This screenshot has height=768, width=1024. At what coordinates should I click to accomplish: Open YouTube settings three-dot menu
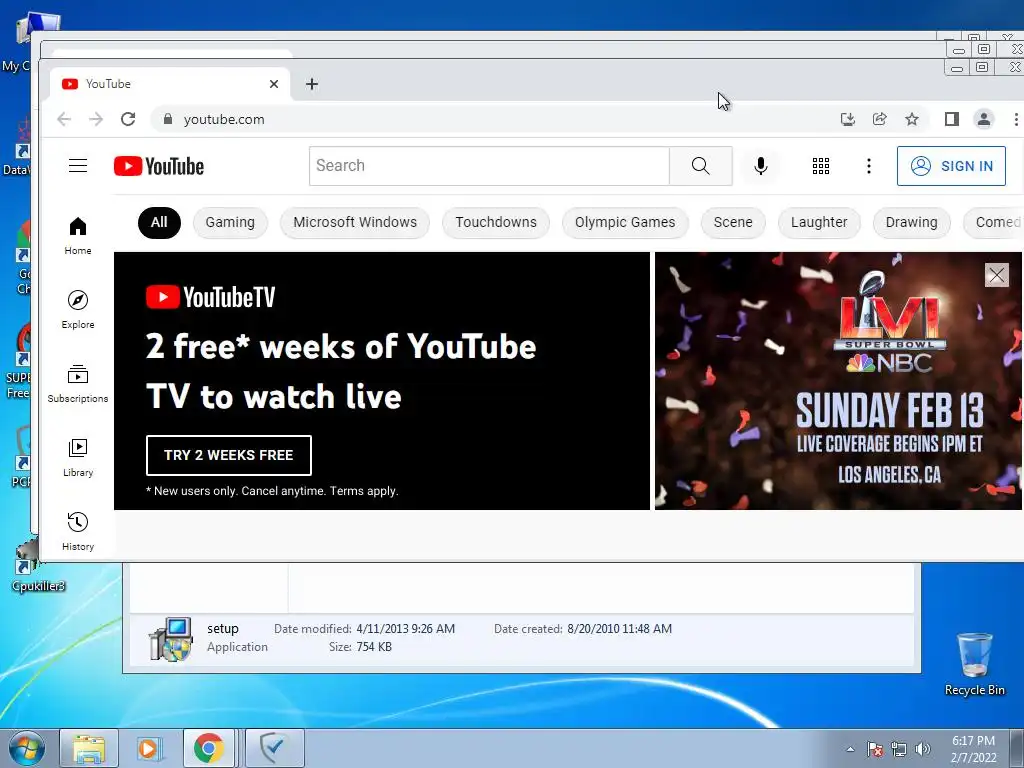(869, 166)
